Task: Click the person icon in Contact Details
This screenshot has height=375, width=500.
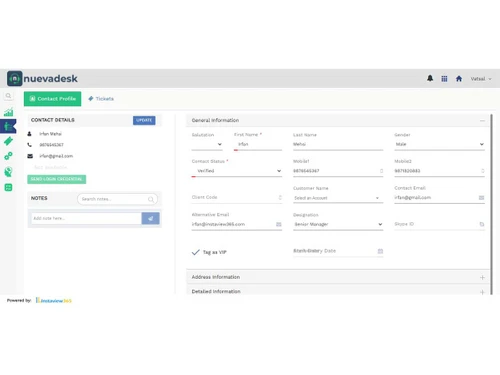Action: pyautogui.click(x=29, y=134)
